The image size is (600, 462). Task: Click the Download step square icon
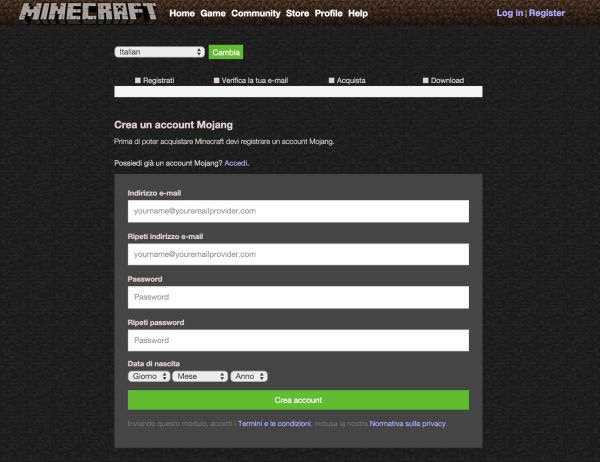(426, 80)
